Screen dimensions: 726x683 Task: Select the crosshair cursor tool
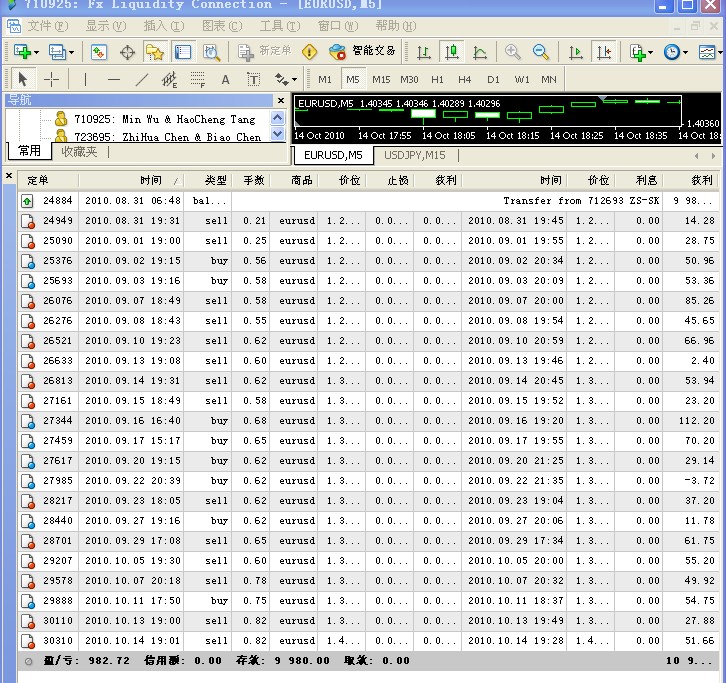pyautogui.click(x=51, y=80)
